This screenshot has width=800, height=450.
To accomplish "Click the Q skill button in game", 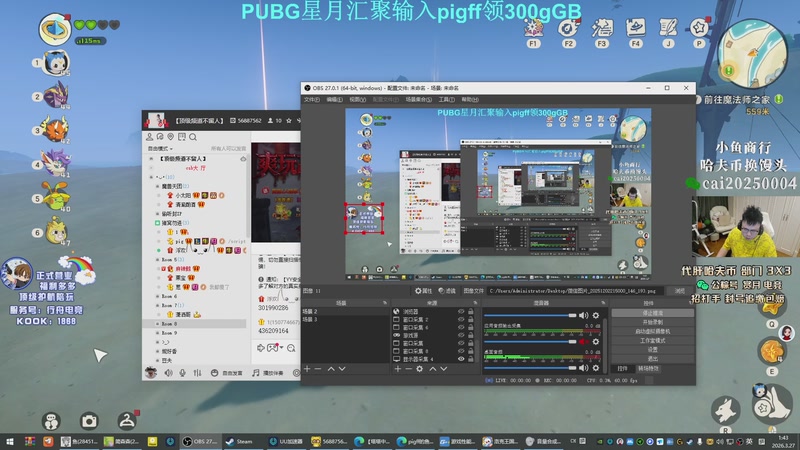I will click(x=771, y=307).
